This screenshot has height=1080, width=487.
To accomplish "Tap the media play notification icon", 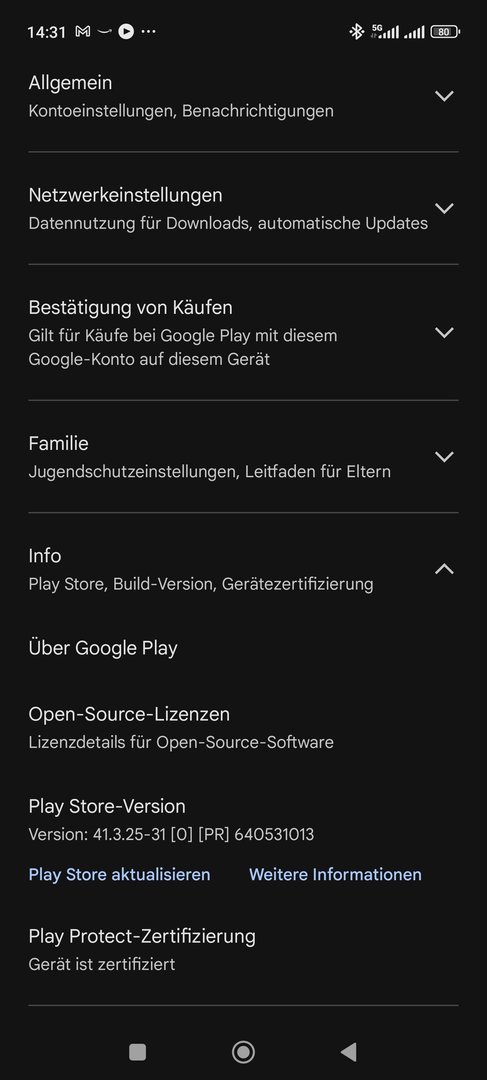I will tap(126, 31).
